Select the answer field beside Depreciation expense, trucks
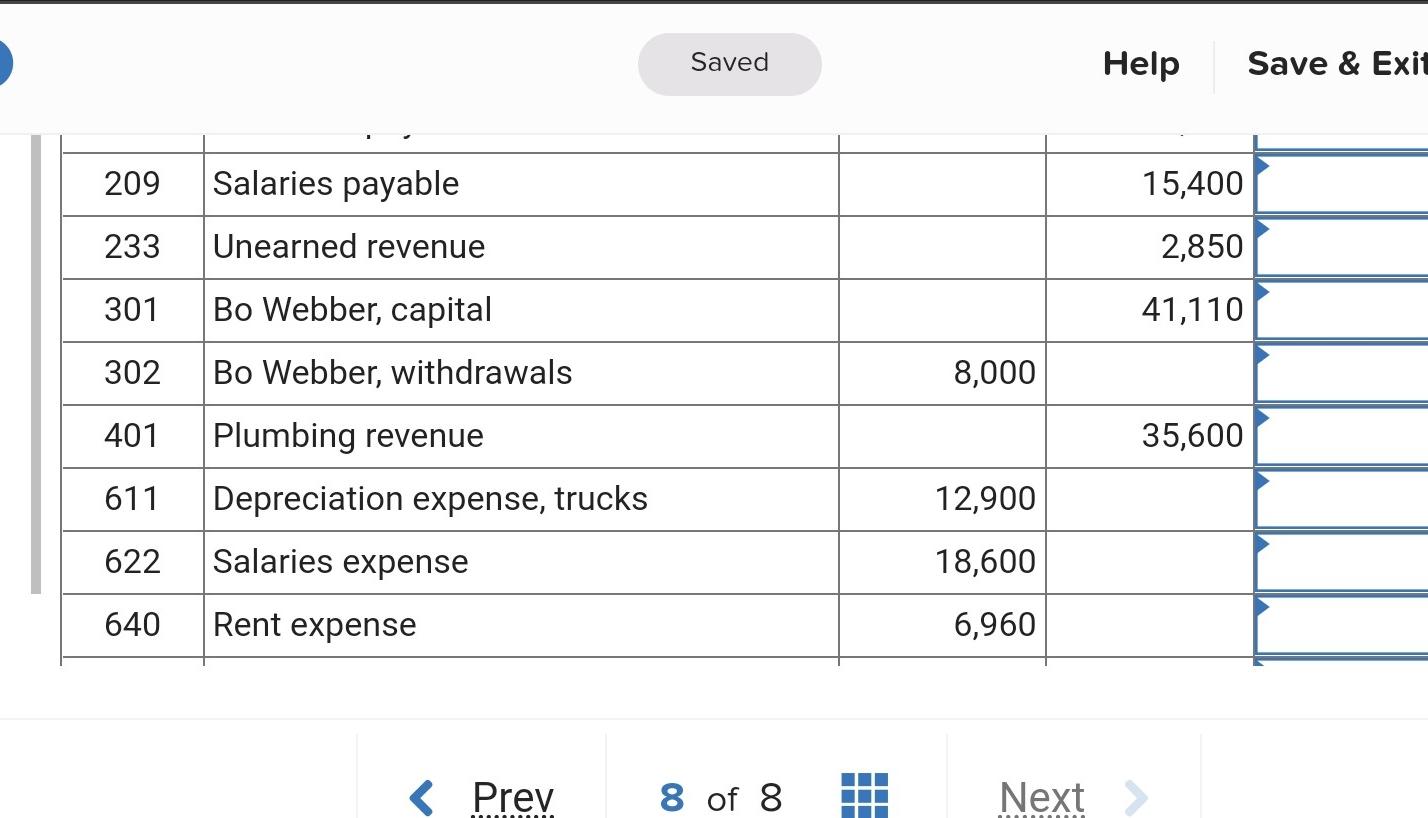 [1345, 498]
